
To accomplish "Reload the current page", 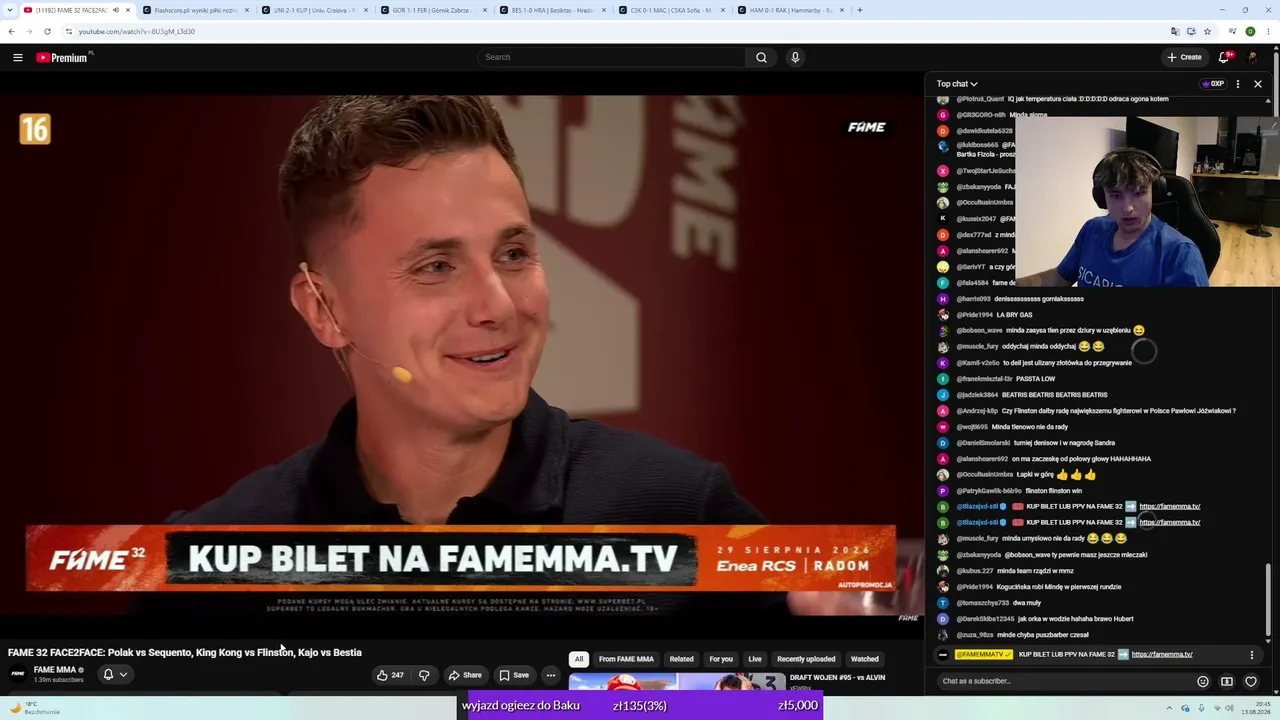I will click(47, 31).
